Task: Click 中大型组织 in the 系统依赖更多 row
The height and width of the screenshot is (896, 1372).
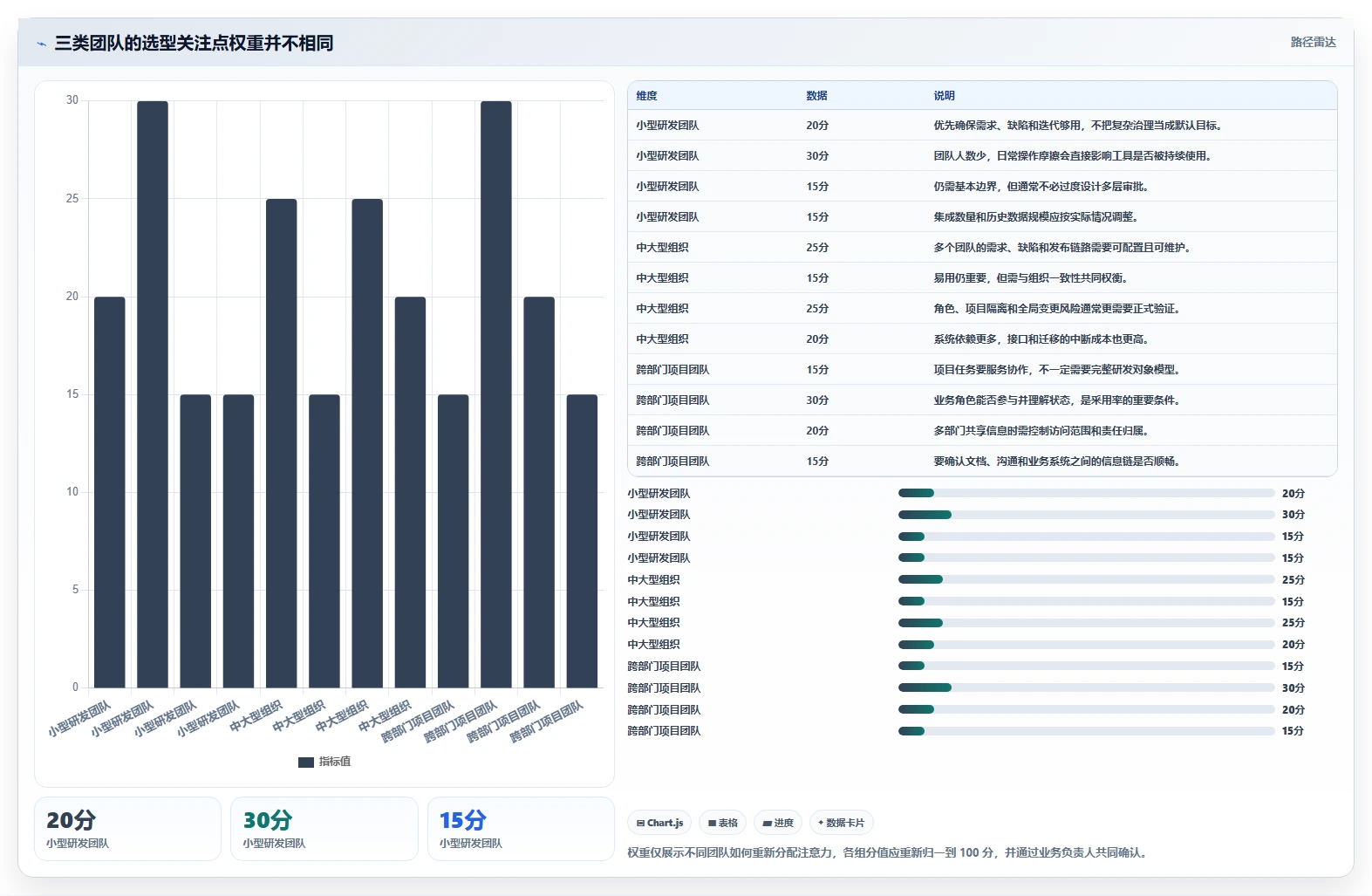Action: click(x=662, y=339)
